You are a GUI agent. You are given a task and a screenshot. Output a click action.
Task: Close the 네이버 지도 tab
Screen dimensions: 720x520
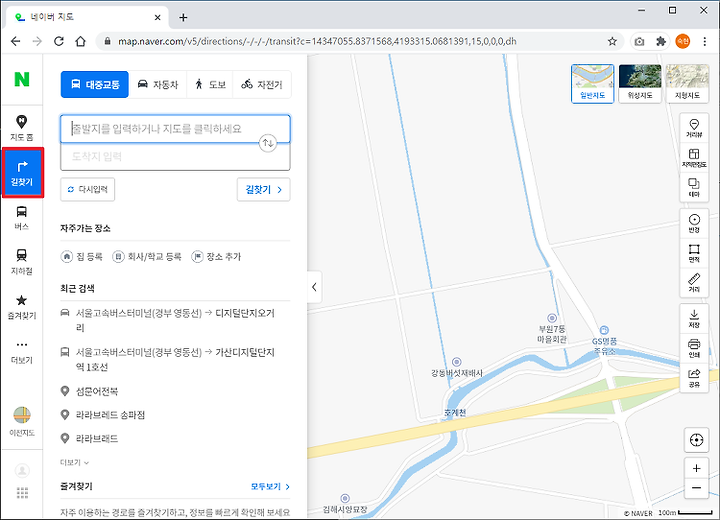[x=158, y=17]
